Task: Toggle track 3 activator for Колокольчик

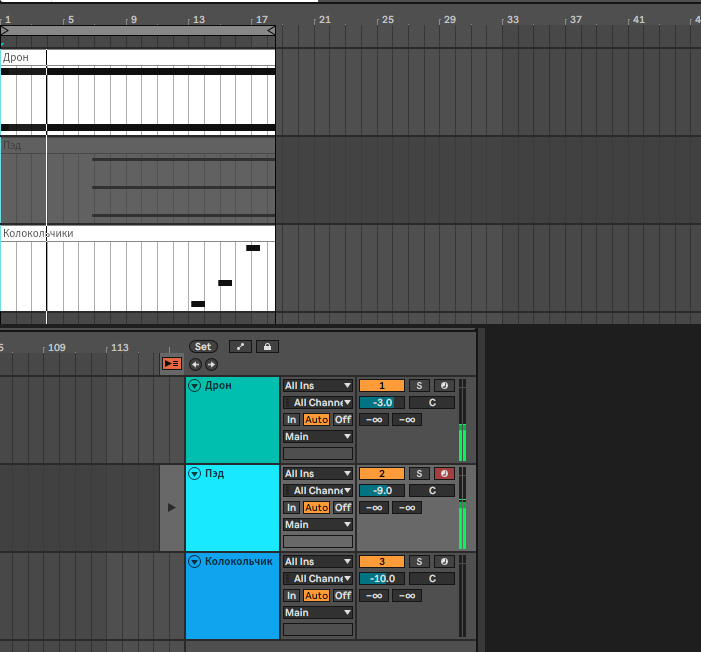Action: coord(382,562)
